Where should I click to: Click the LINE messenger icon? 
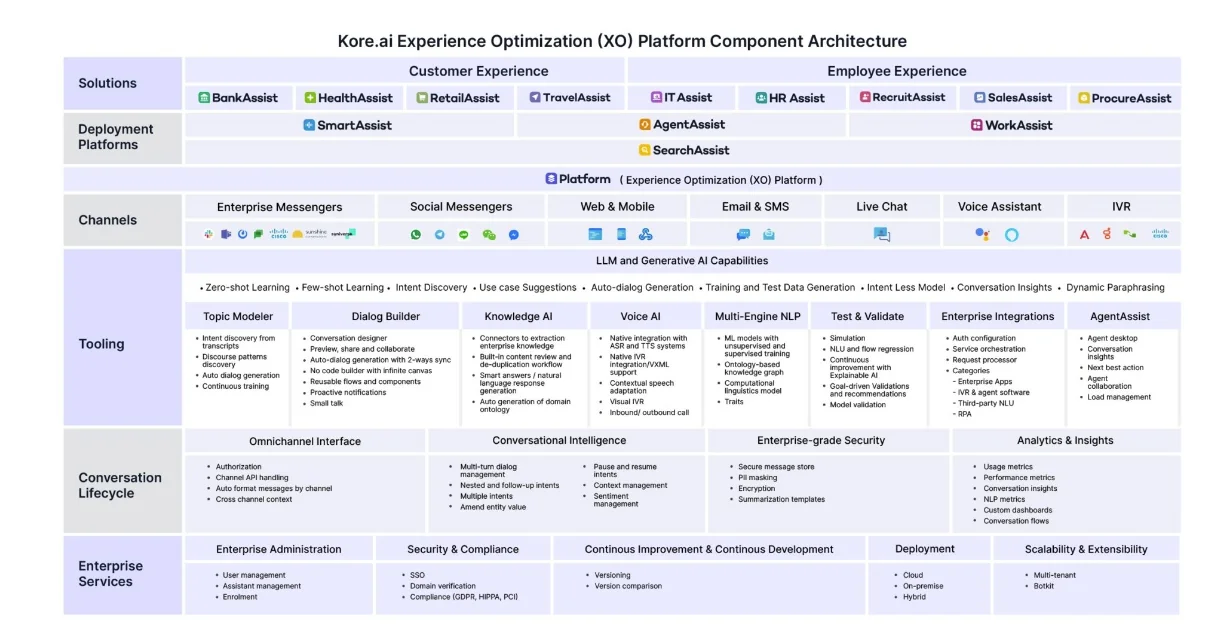coord(464,234)
